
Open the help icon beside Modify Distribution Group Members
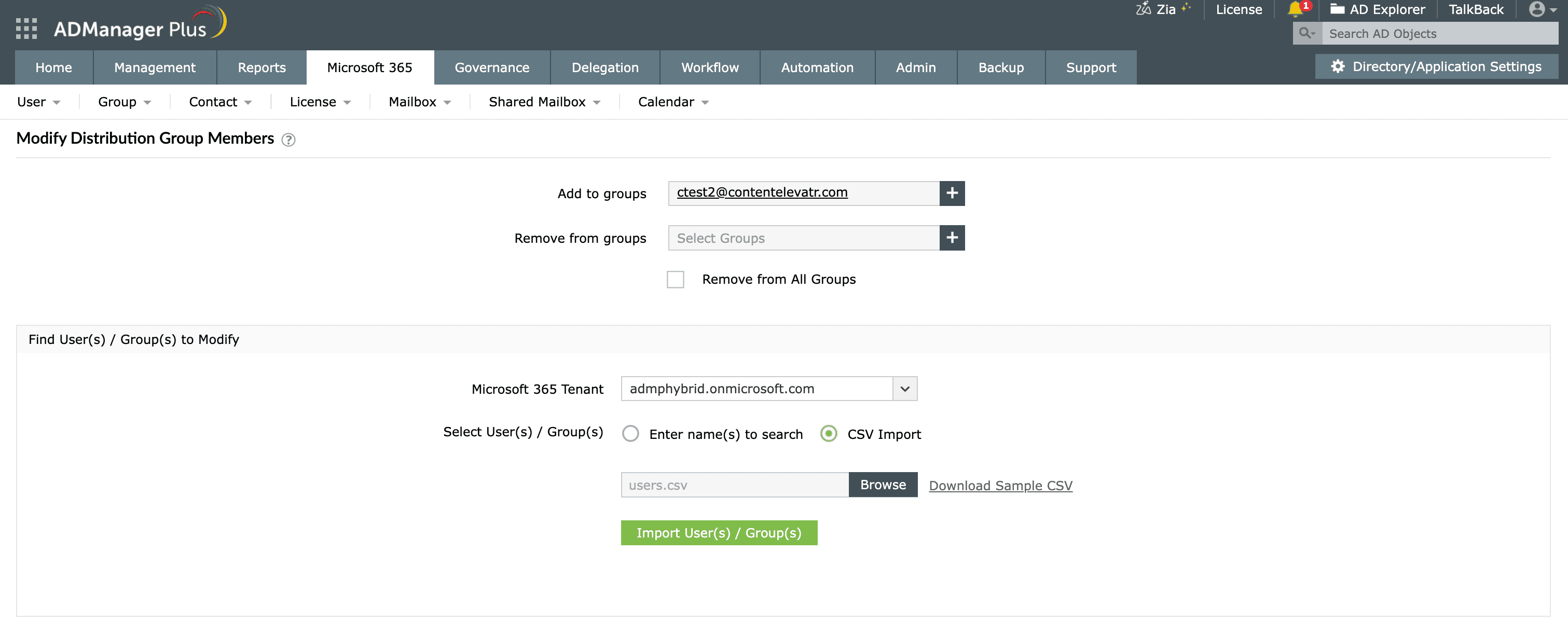tap(288, 140)
